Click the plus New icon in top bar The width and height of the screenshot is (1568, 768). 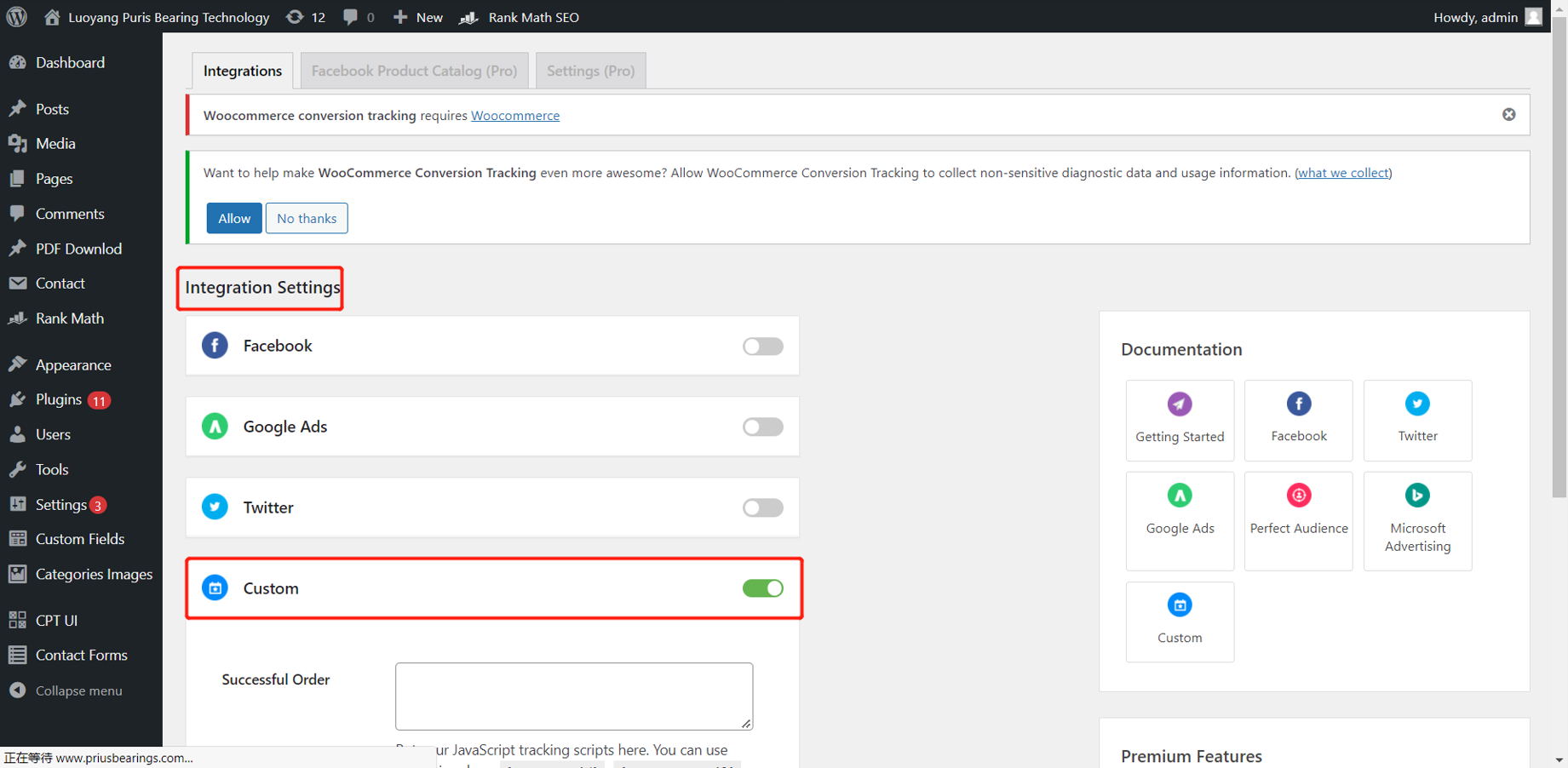coord(400,17)
